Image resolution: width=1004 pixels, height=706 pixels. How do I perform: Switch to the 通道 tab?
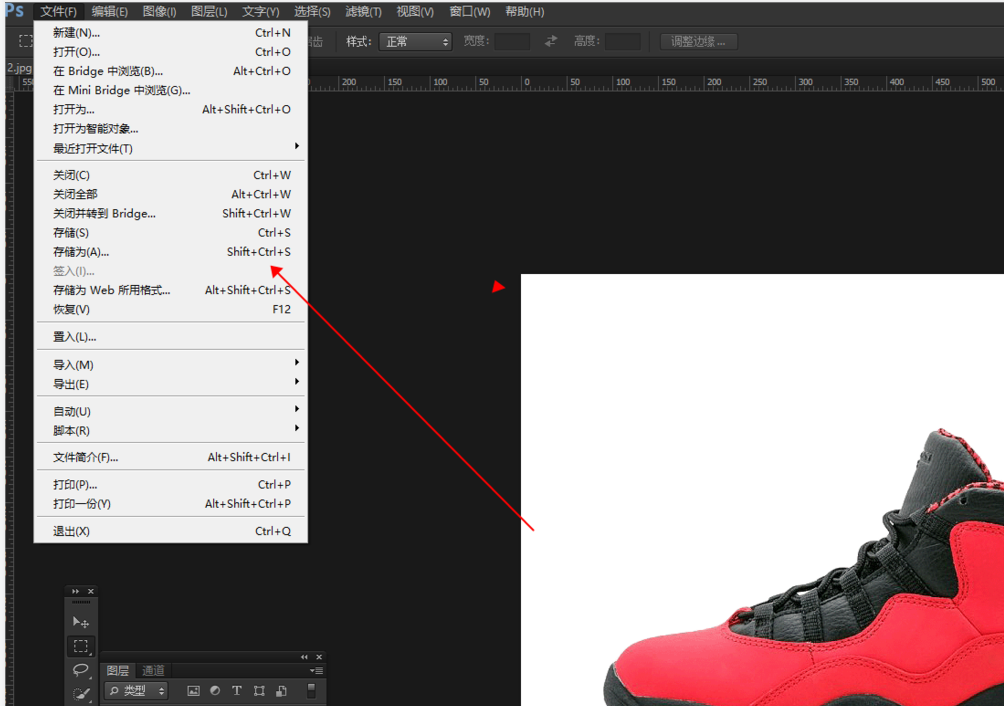click(153, 670)
